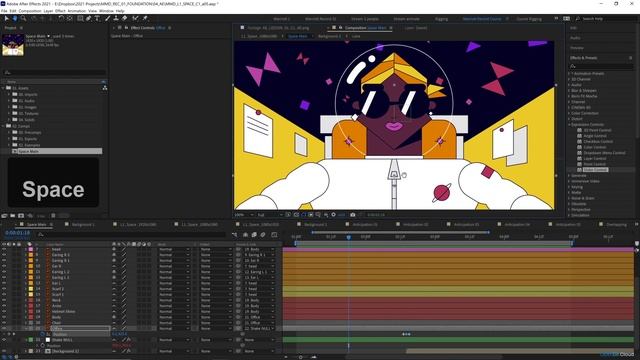
Task: Select the Clone Stamp tool
Action: (116, 18)
